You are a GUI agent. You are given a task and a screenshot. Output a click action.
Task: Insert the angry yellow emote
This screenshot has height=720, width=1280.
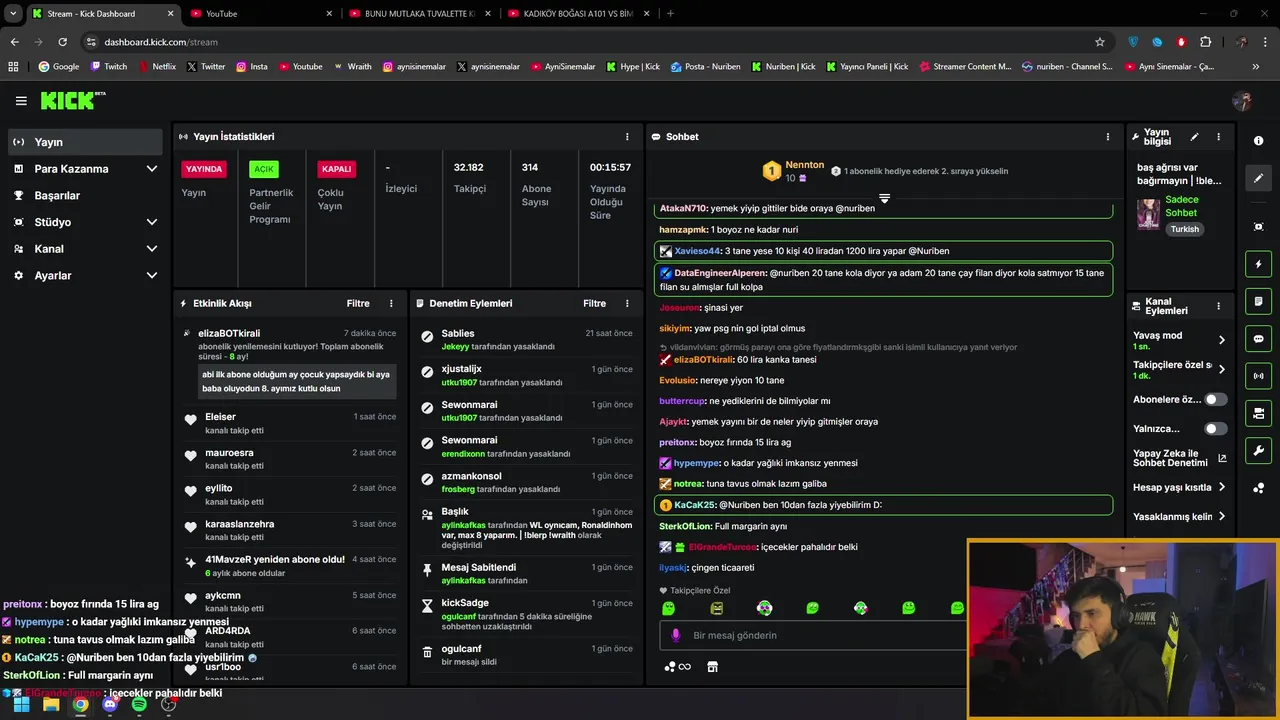tap(716, 608)
